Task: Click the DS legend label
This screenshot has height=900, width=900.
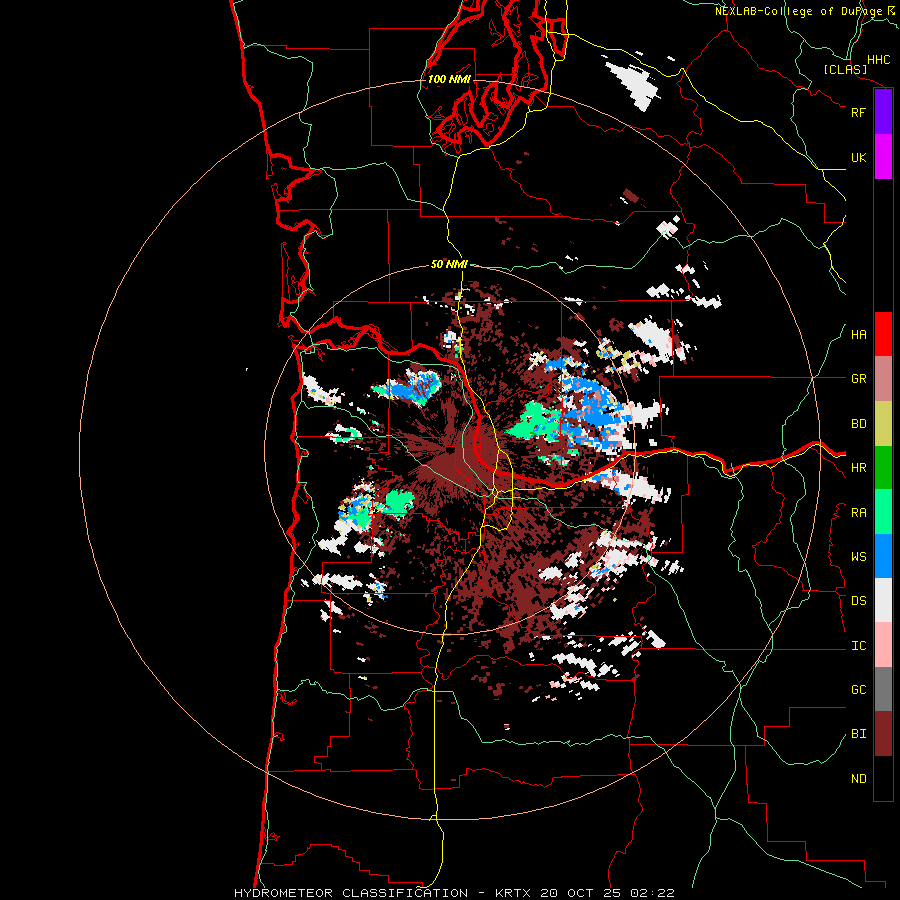Action: coord(858,601)
